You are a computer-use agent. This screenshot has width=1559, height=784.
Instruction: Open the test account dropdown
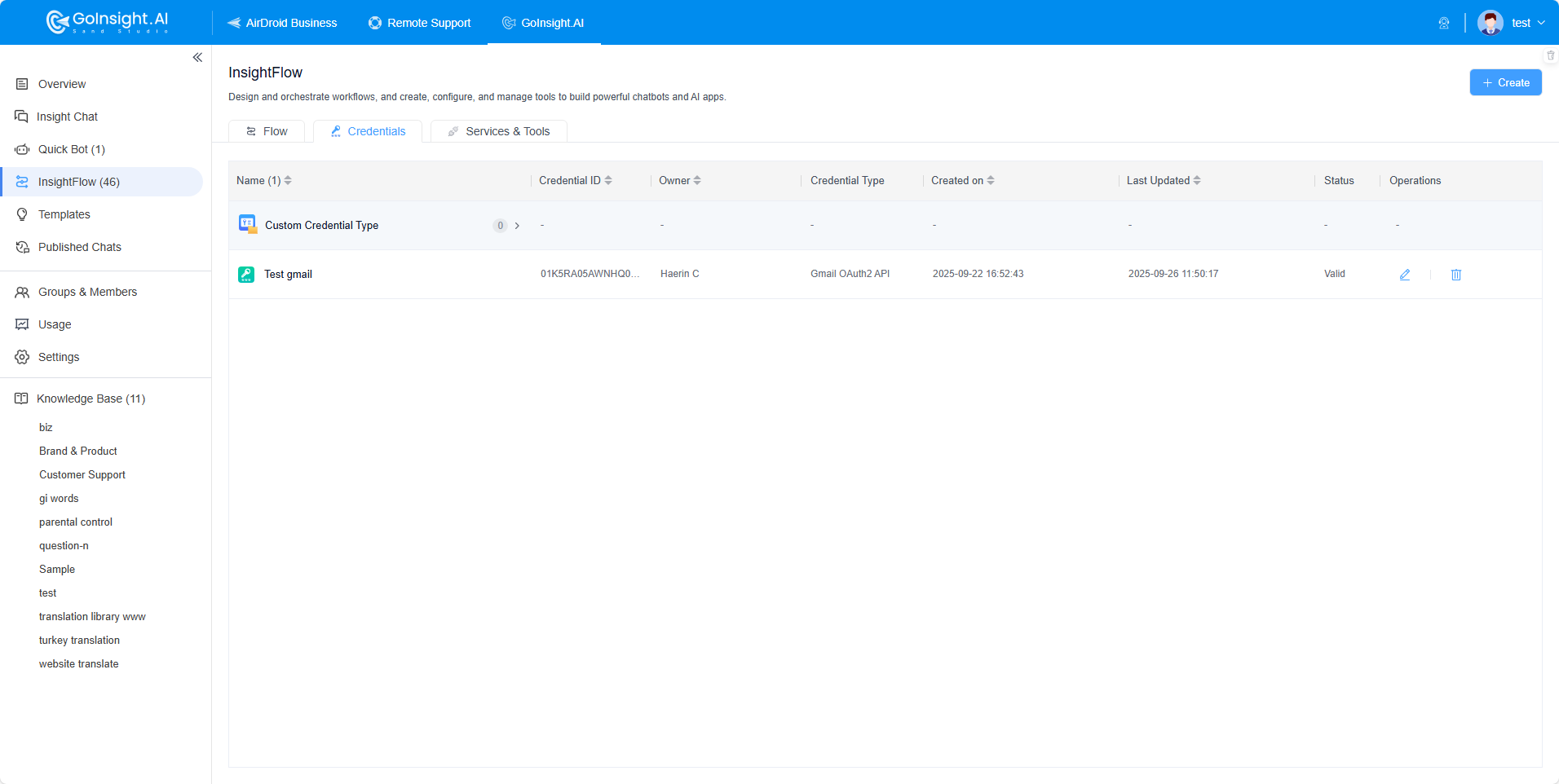pos(1528,23)
